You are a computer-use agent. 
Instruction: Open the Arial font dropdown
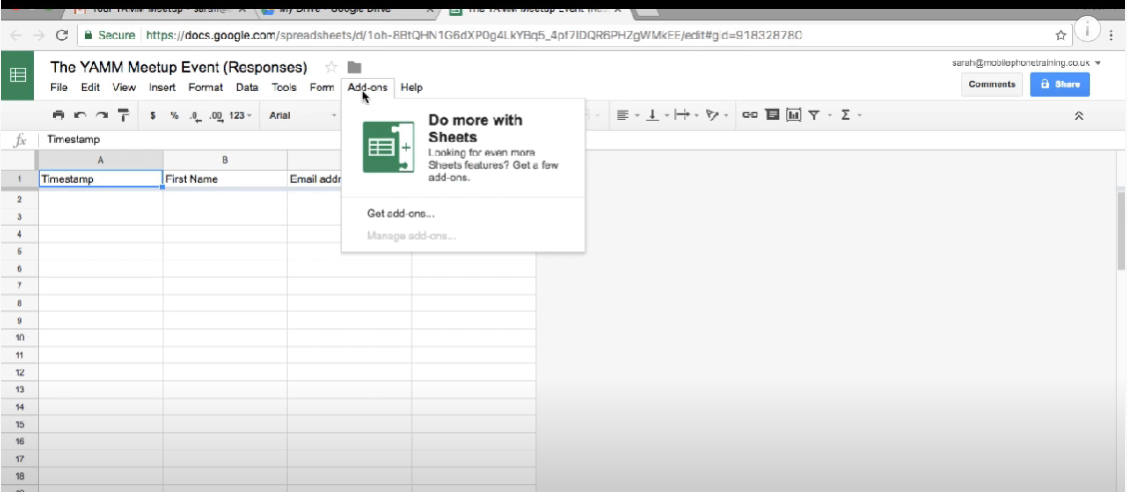302,115
